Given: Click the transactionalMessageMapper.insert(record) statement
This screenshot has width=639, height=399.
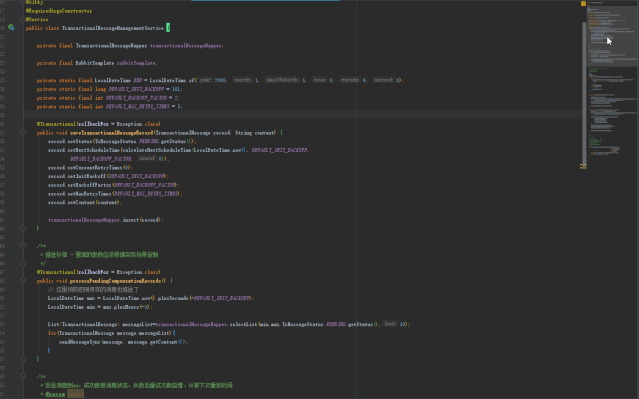Looking at the screenshot, I should [106, 220].
